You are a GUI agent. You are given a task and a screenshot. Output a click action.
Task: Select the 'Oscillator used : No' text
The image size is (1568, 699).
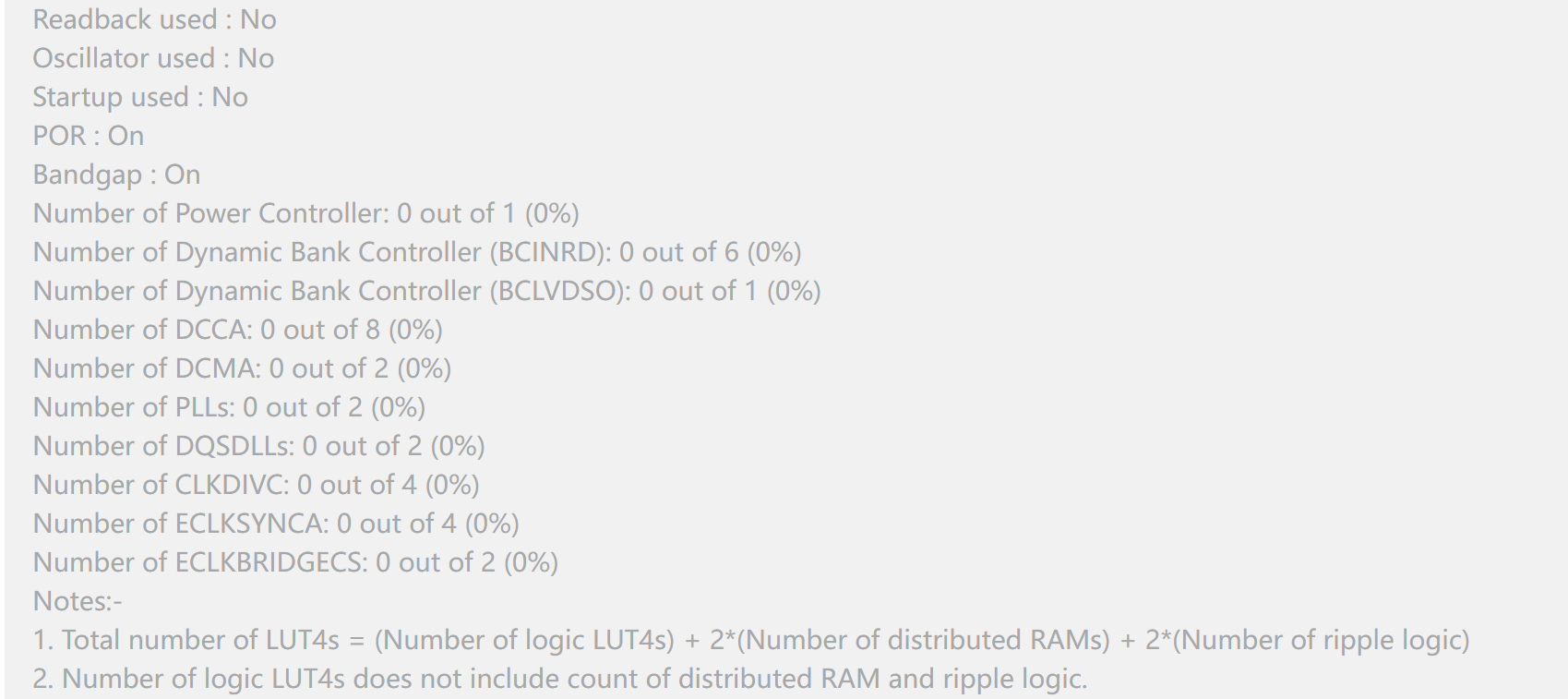153,58
